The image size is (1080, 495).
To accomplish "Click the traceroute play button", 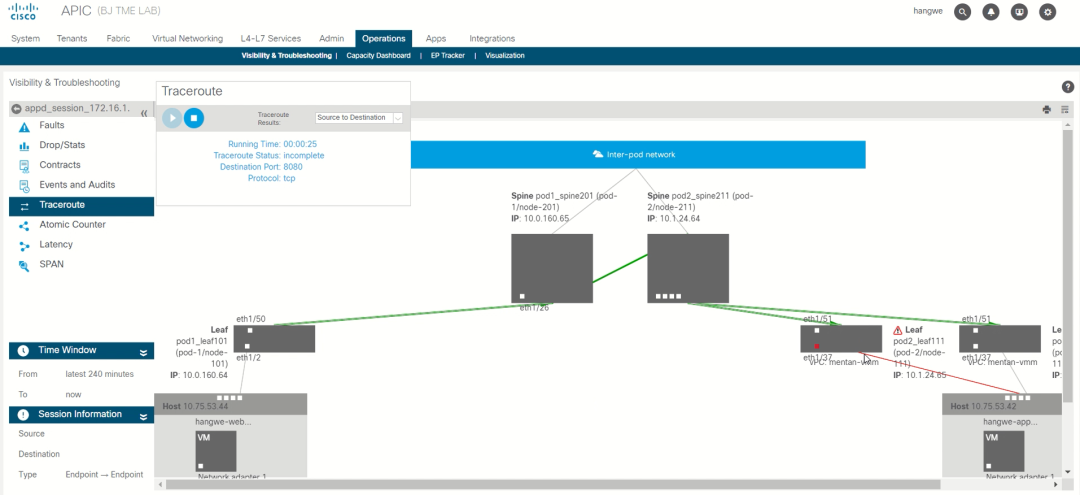I will pos(172,118).
